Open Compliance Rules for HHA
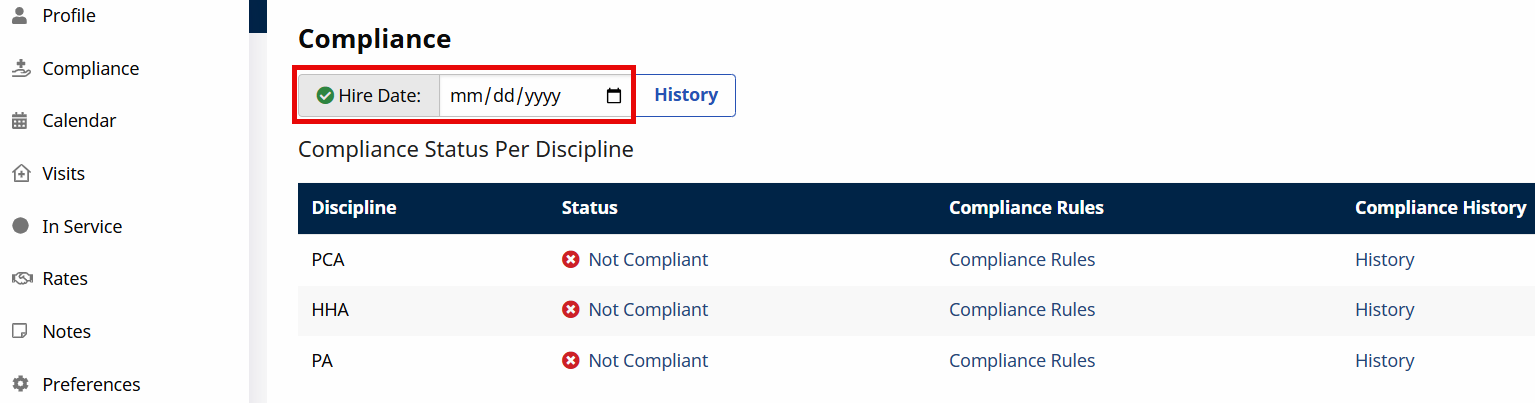Screen dimensions: 1535x403 (x=1022, y=310)
